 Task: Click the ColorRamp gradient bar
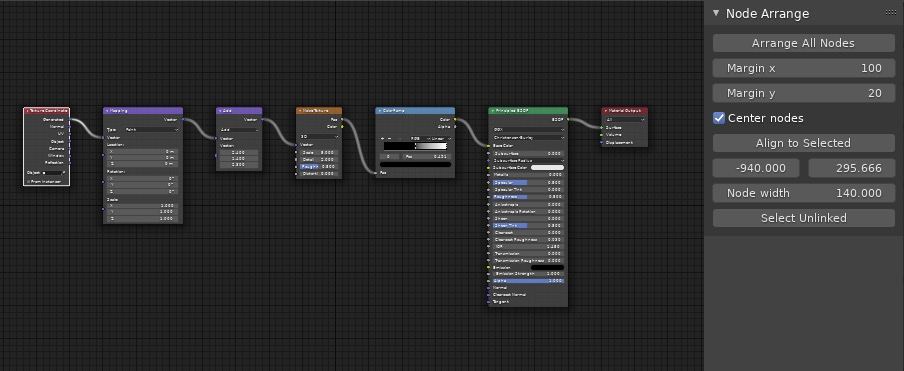click(415, 146)
